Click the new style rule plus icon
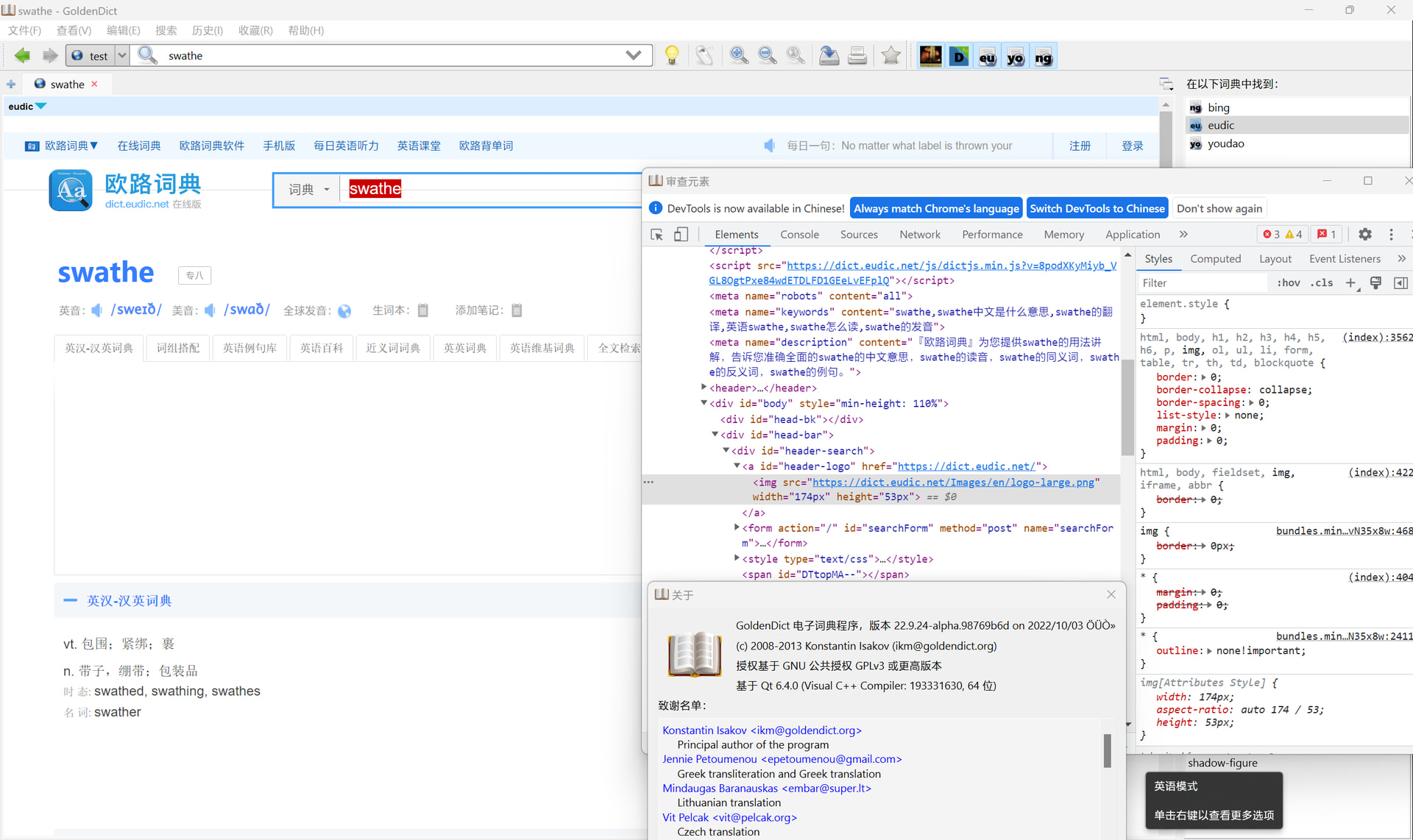This screenshot has height=840, width=1413. click(x=1350, y=282)
